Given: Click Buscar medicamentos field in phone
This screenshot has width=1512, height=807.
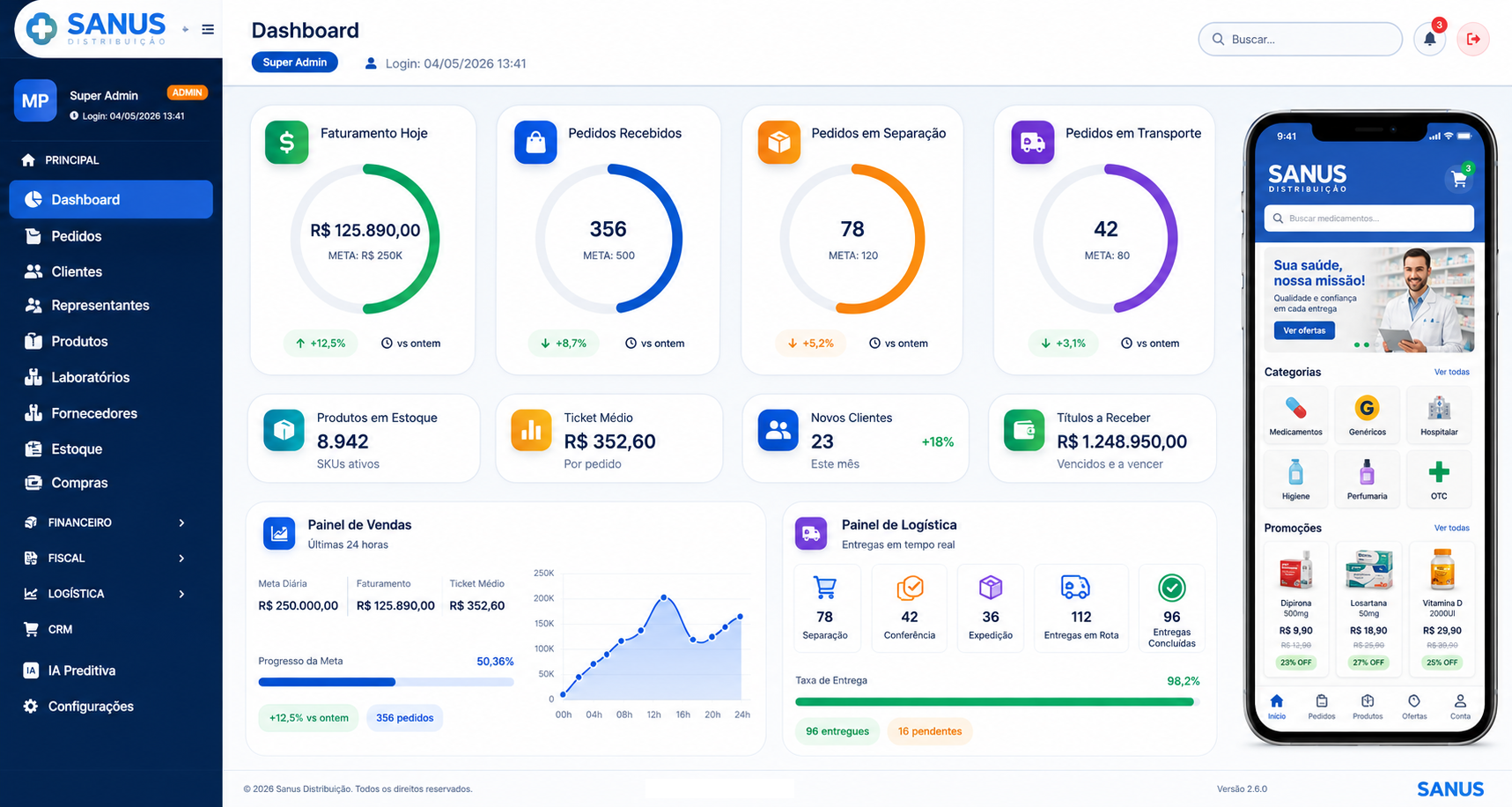Looking at the screenshot, I should (x=1369, y=218).
